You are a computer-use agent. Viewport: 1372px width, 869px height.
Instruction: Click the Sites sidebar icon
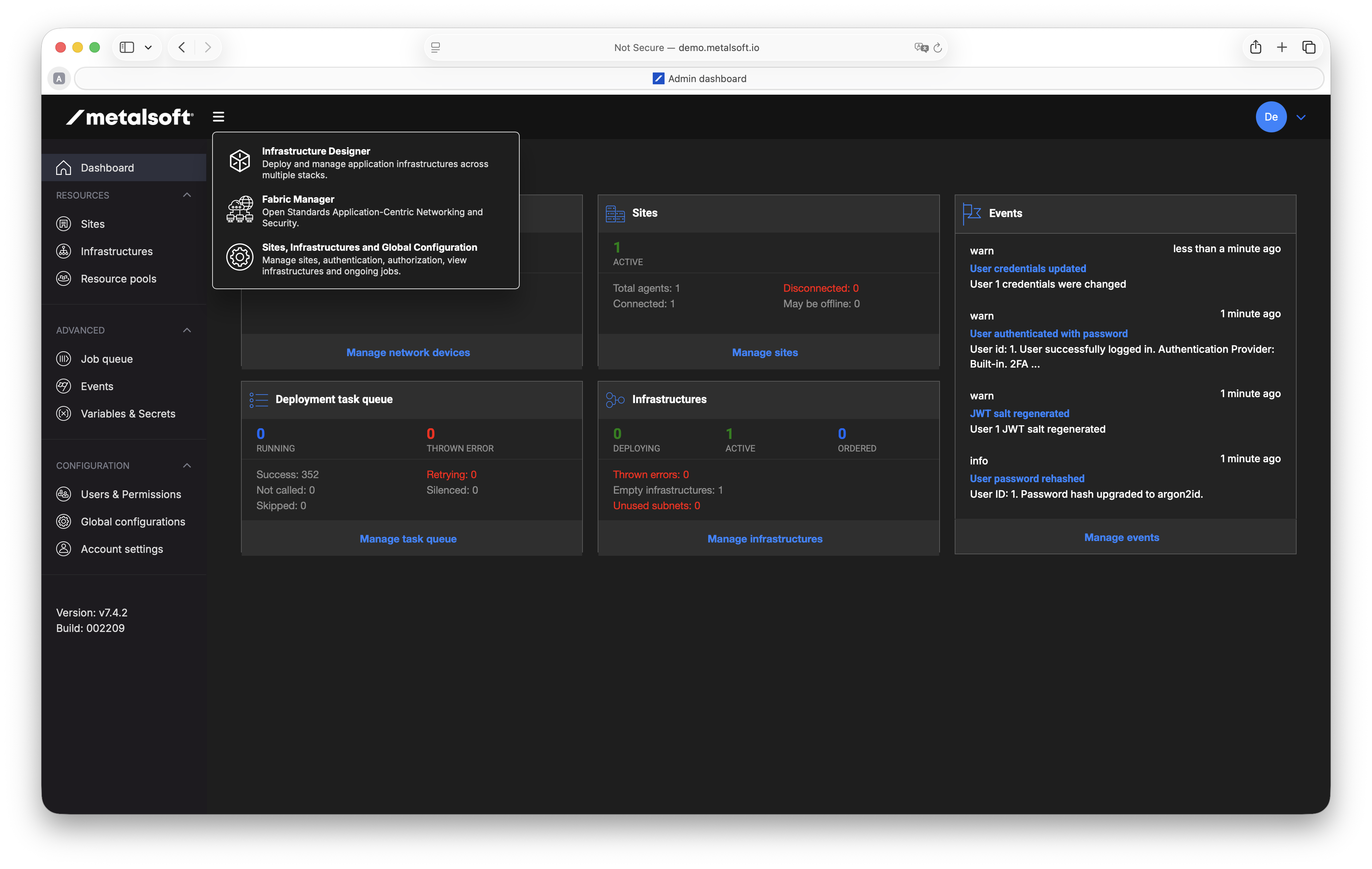pyautogui.click(x=64, y=223)
